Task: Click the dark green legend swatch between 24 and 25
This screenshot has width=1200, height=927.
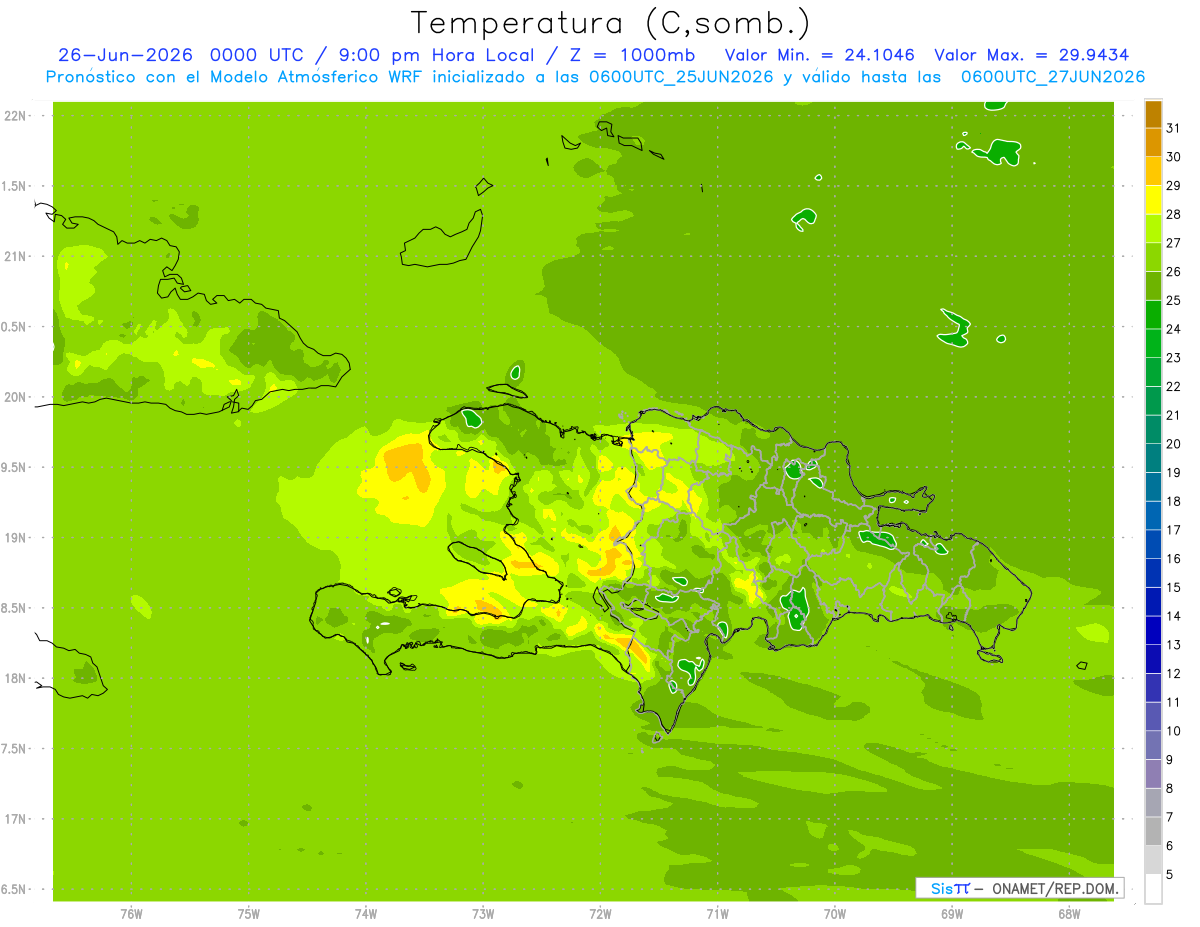Action: pos(1153,315)
